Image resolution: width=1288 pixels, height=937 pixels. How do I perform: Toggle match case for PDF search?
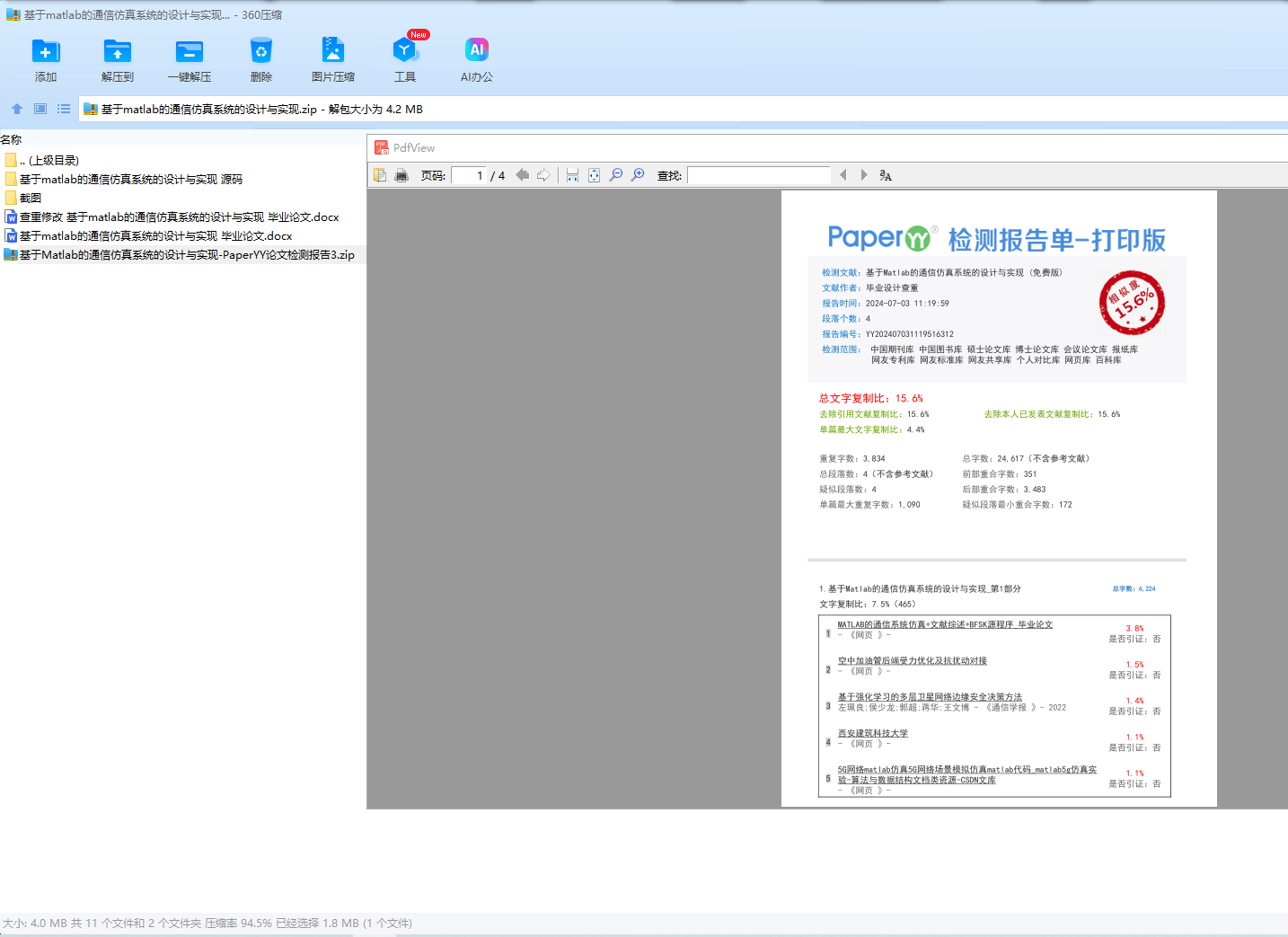[x=886, y=175]
